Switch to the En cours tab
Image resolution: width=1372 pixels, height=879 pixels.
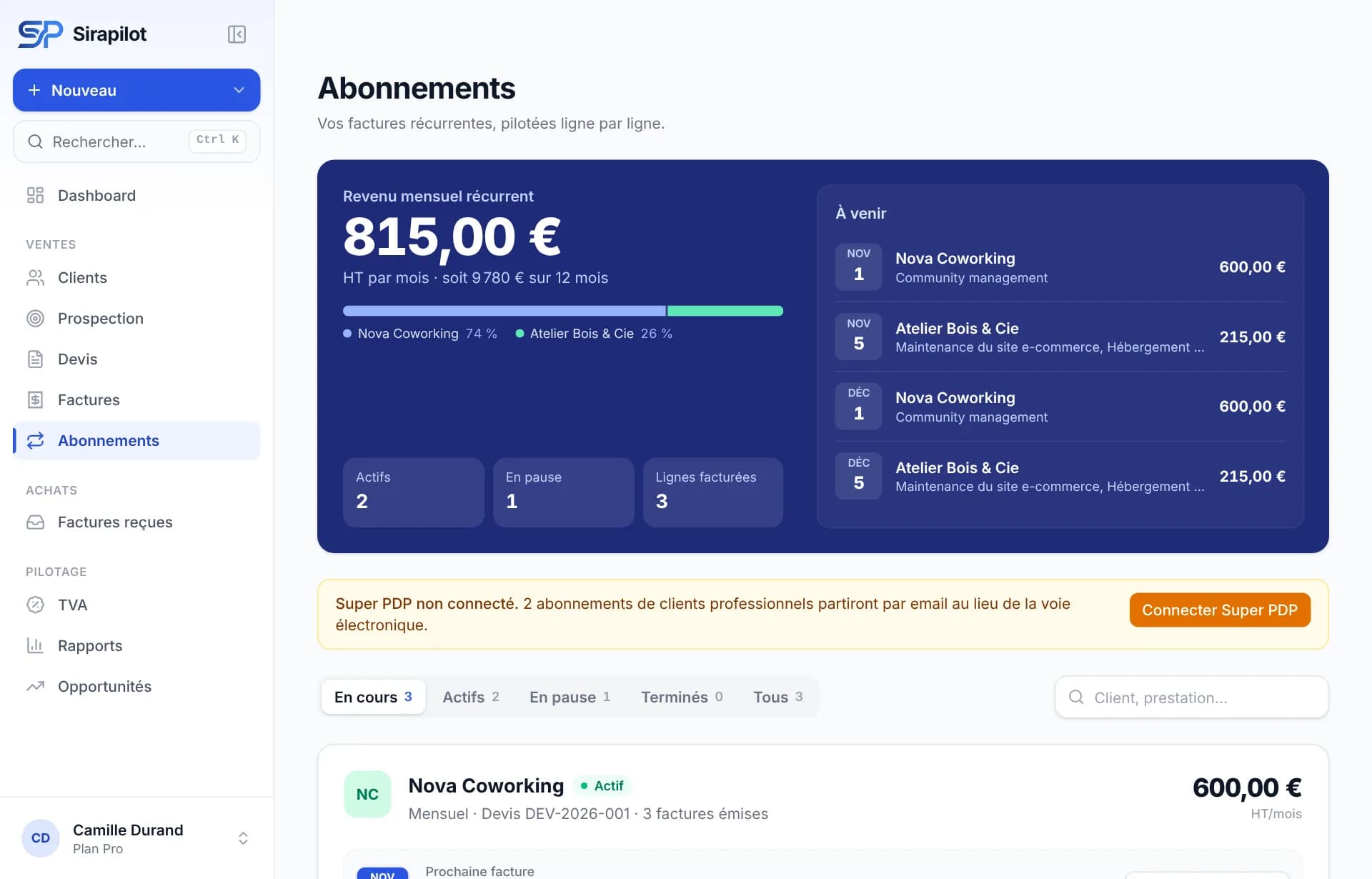pyautogui.click(x=373, y=697)
